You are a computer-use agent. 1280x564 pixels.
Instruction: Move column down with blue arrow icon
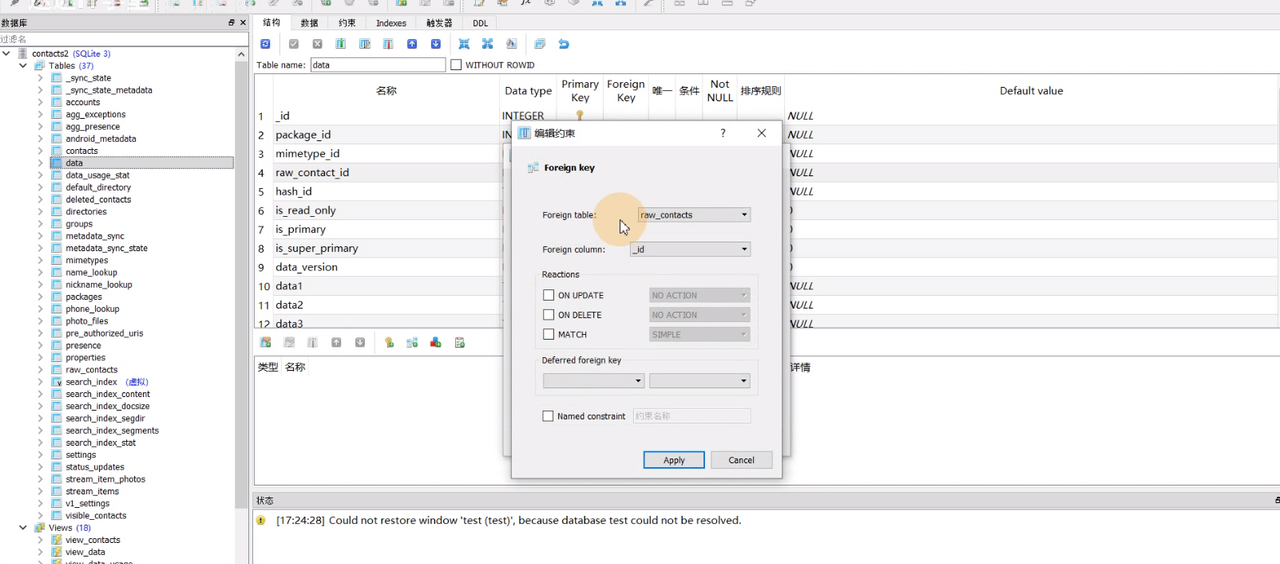[x=436, y=44]
